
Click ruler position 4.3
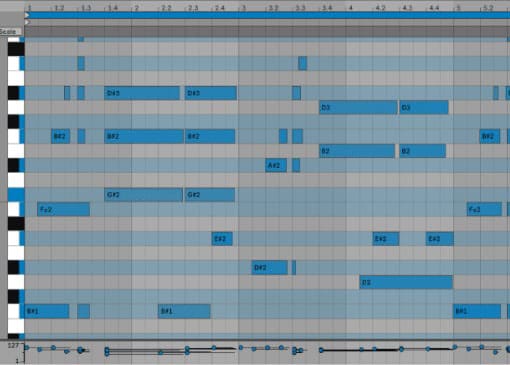point(407,8)
